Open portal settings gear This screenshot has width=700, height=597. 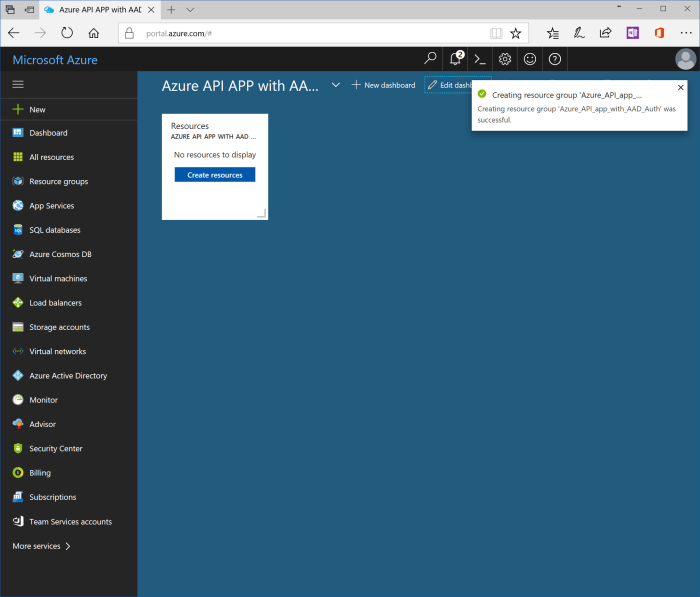pos(505,59)
